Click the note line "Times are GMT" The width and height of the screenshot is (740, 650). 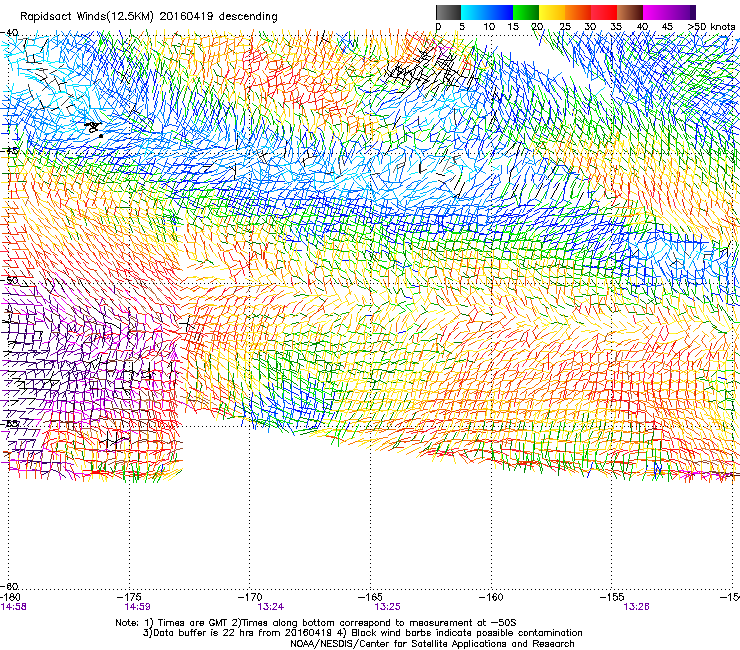(x=193, y=623)
